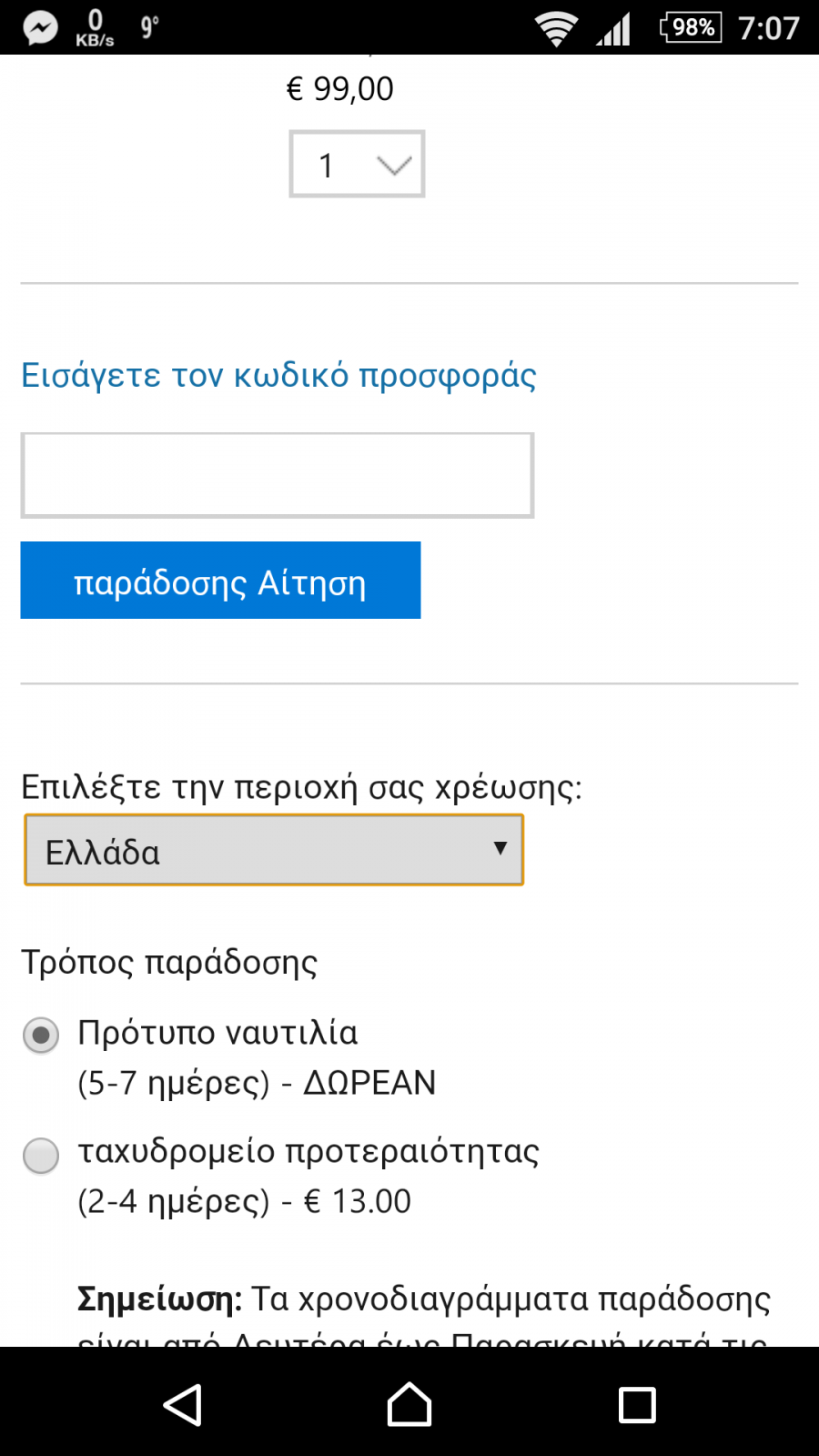Tap the Messenger notification icon in status bar
This screenshot has width=819, height=1456.
point(40,28)
